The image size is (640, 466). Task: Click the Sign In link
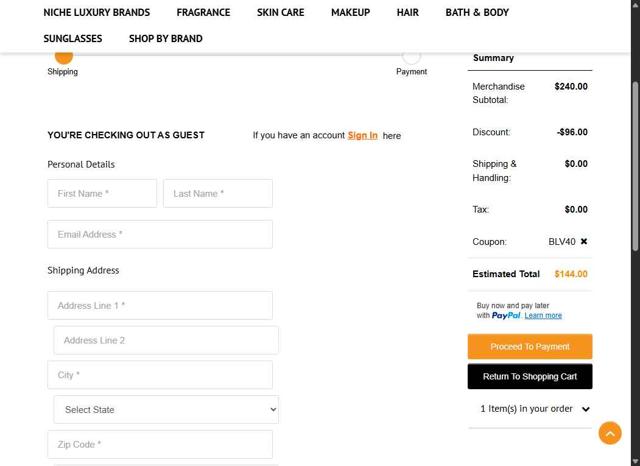(362, 135)
